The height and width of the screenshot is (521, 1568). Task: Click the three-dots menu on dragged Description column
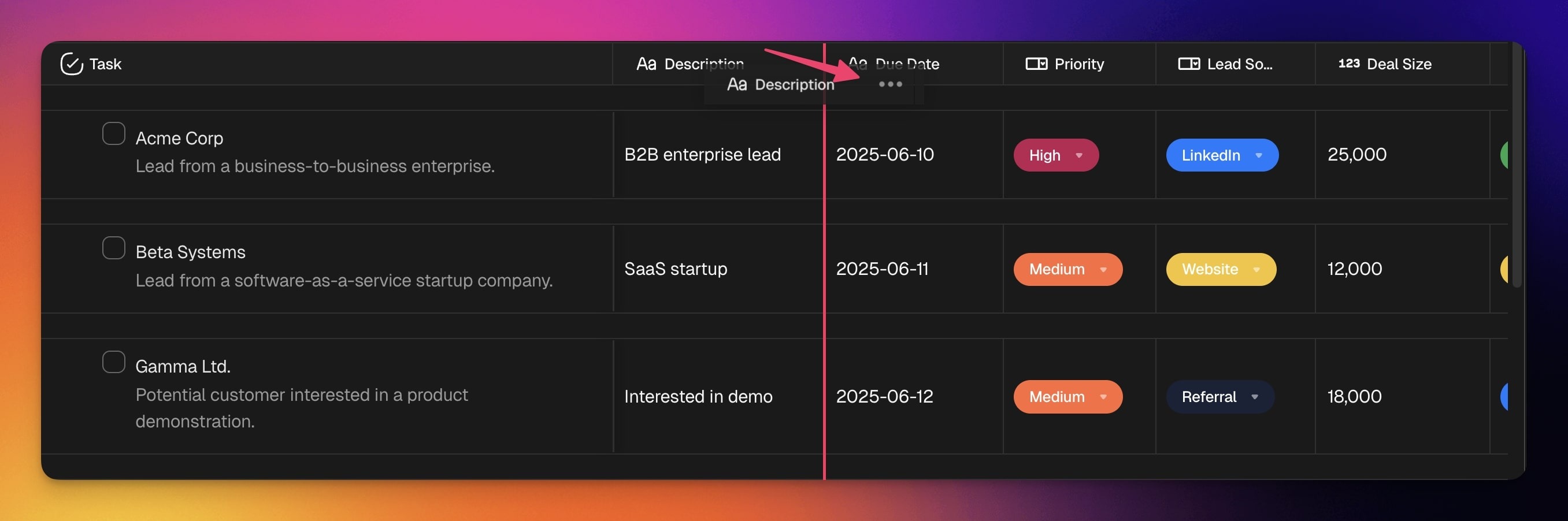coord(890,84)
